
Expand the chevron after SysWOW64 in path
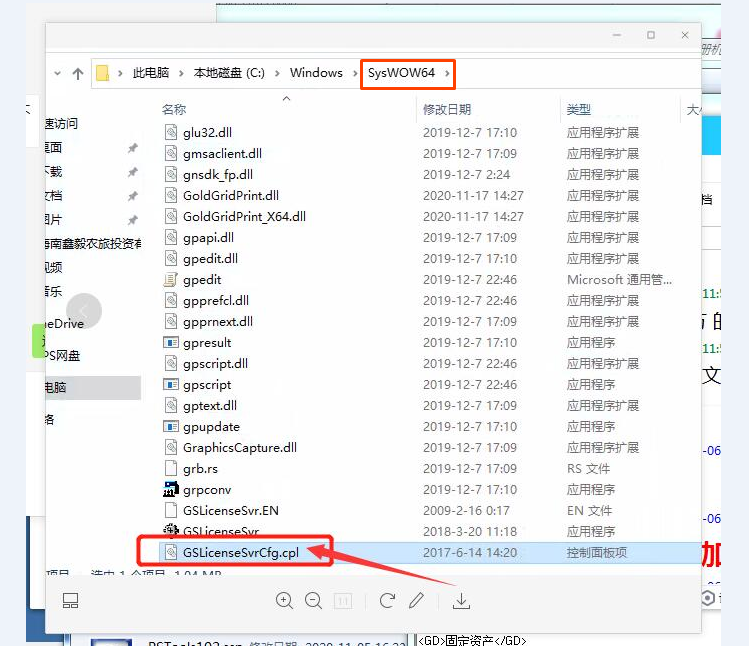tap(448, 73)
